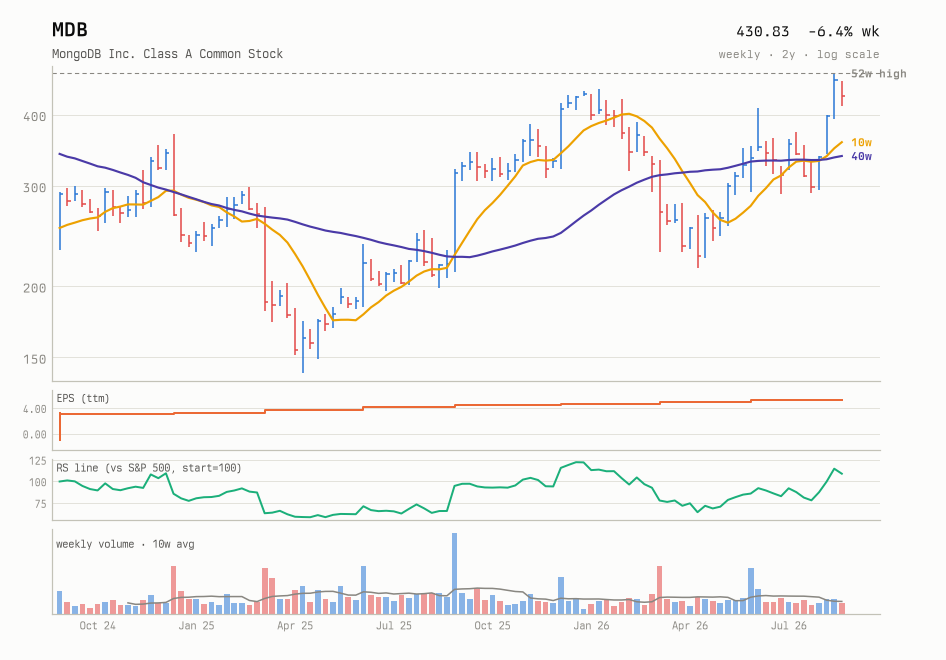Viewport: 946px width, 660px height.
Task: Click the 4.00 EPS axis label
Action: (34, 409)
